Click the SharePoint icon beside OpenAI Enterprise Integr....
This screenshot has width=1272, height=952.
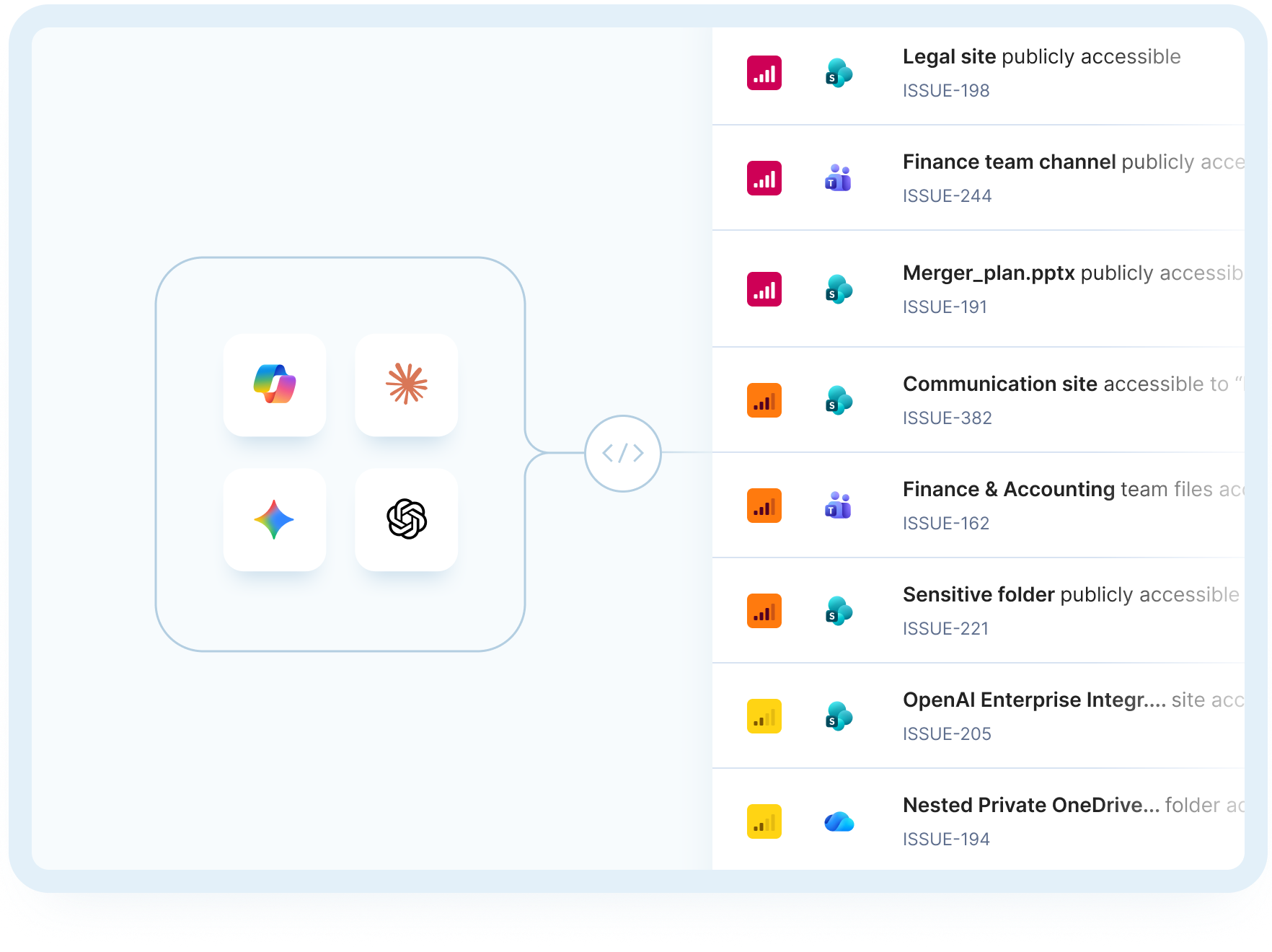pyautogui.click(x=839, y=716)
